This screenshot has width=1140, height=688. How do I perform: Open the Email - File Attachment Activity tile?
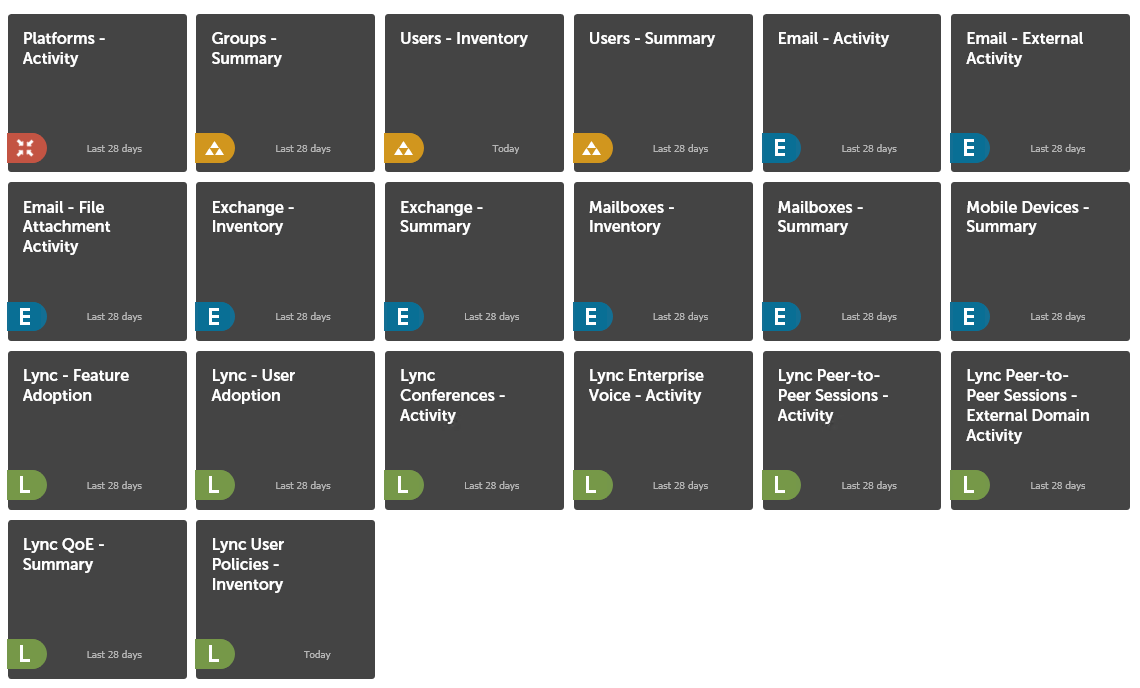click(97, 262)
